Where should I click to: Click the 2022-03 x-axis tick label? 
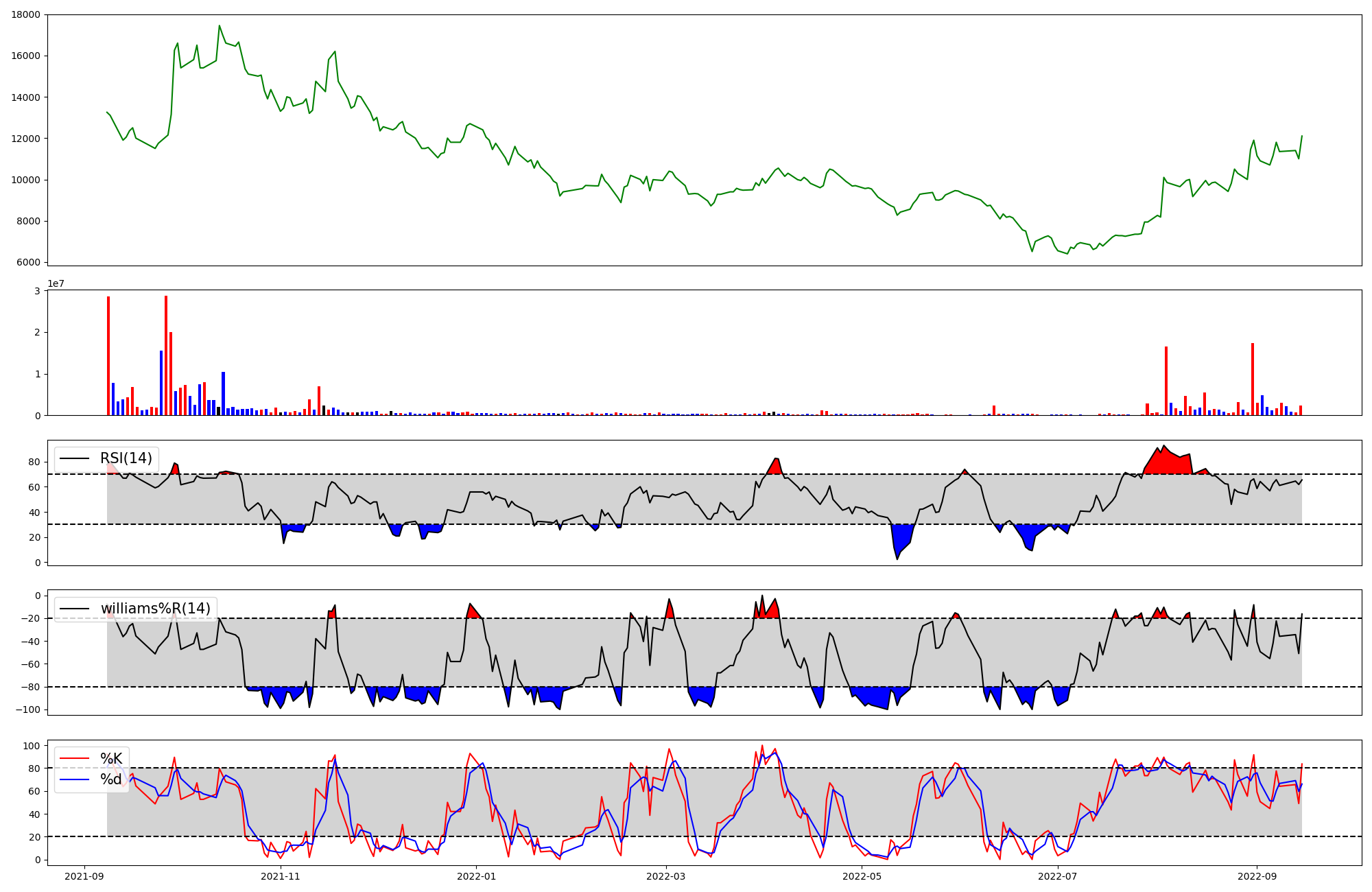click(x=666, y=876)
